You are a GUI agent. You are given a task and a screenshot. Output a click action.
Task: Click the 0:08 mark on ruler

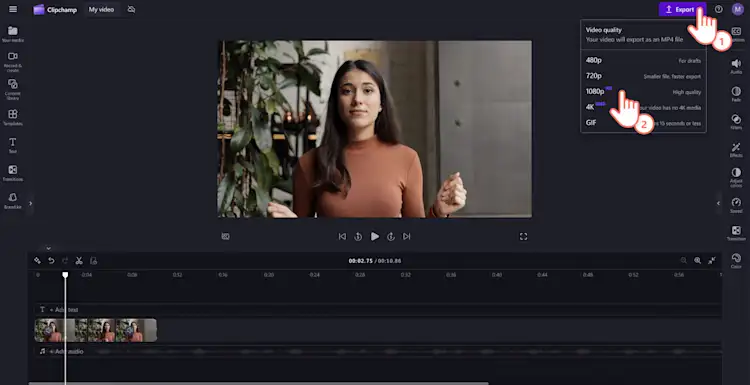pos(132,275)
